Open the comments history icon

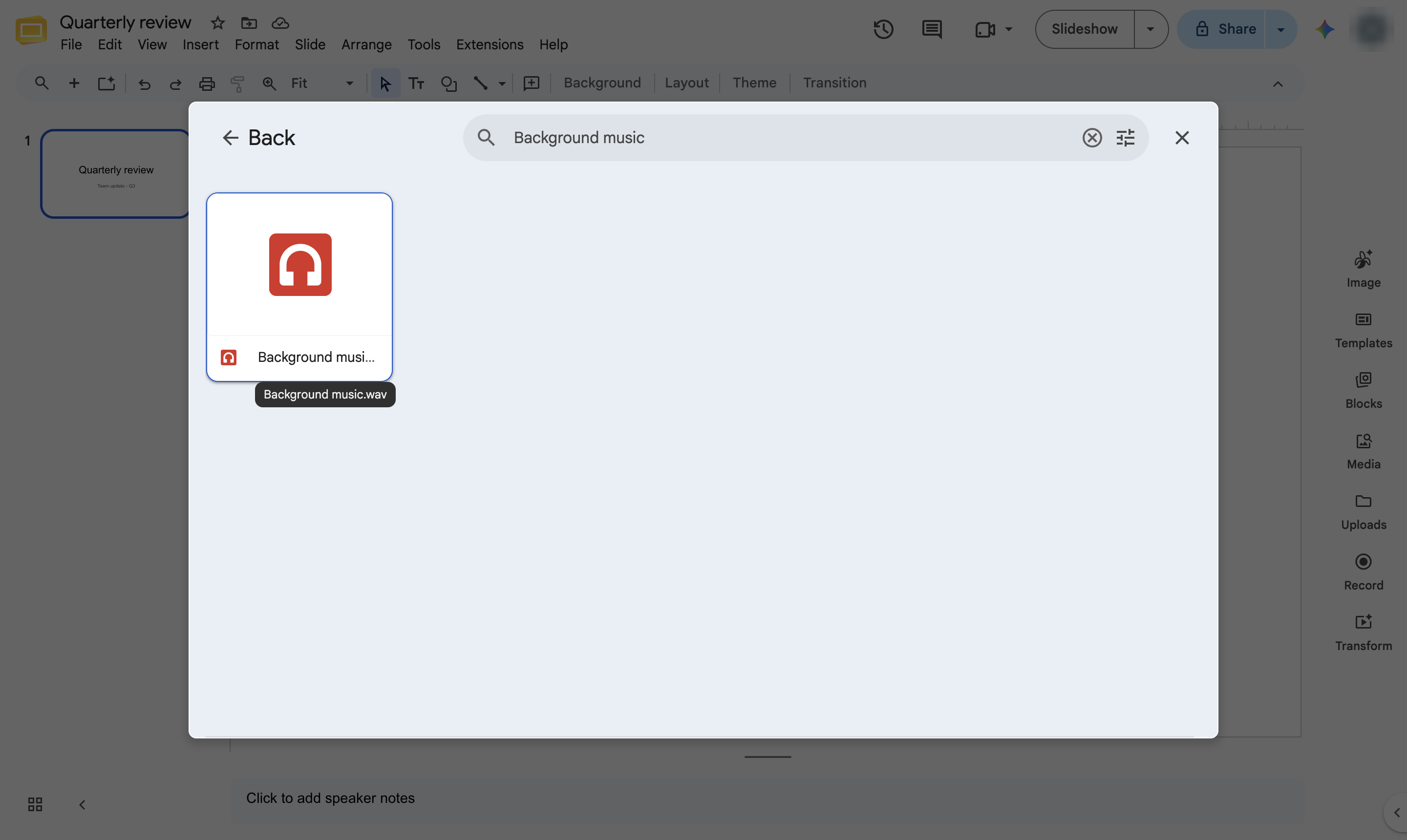point(931,29)
